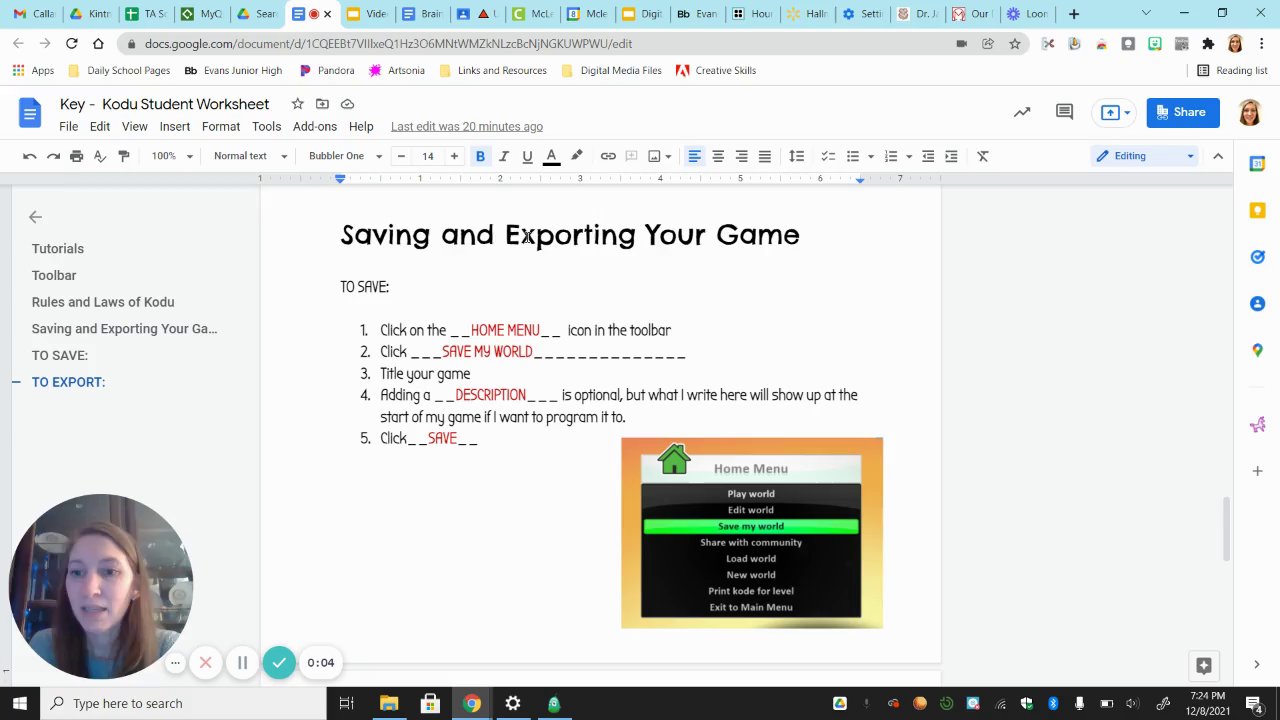Open the File menu
The height and width of the screenshot is (720, 1280).
coord(68,127)
